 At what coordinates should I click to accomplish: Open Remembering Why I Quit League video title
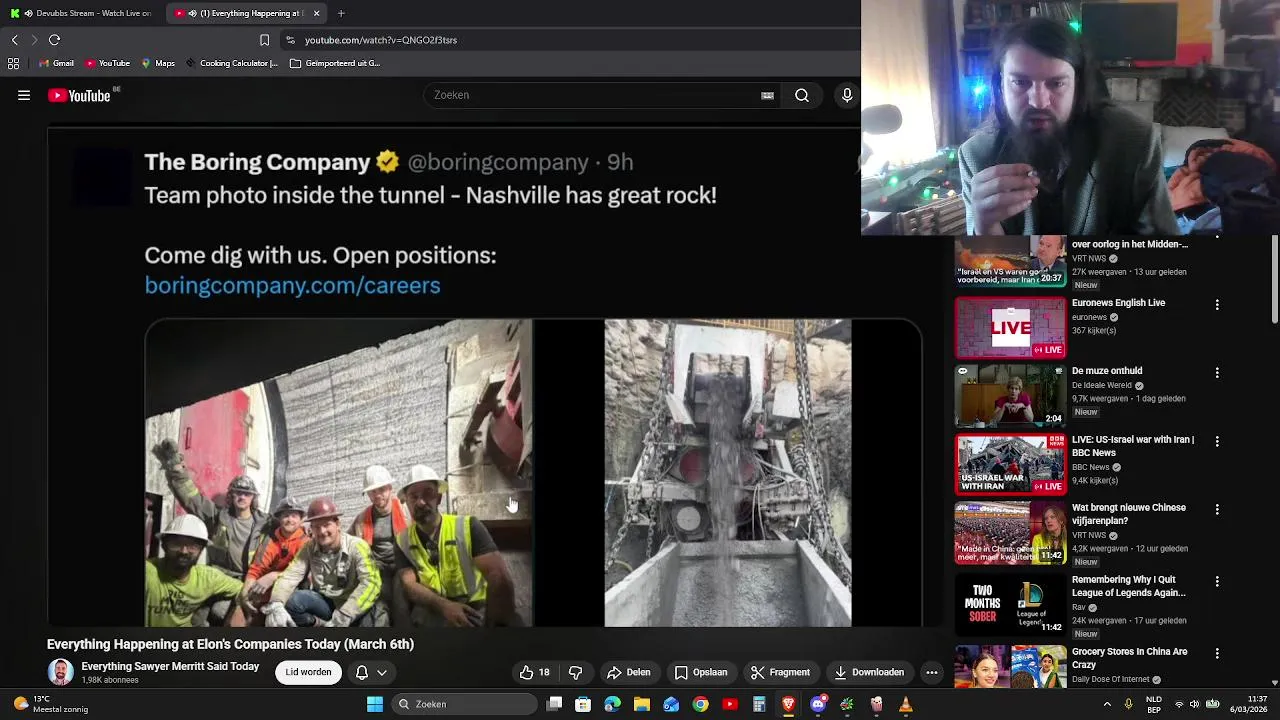click(x=1129, y=587)
